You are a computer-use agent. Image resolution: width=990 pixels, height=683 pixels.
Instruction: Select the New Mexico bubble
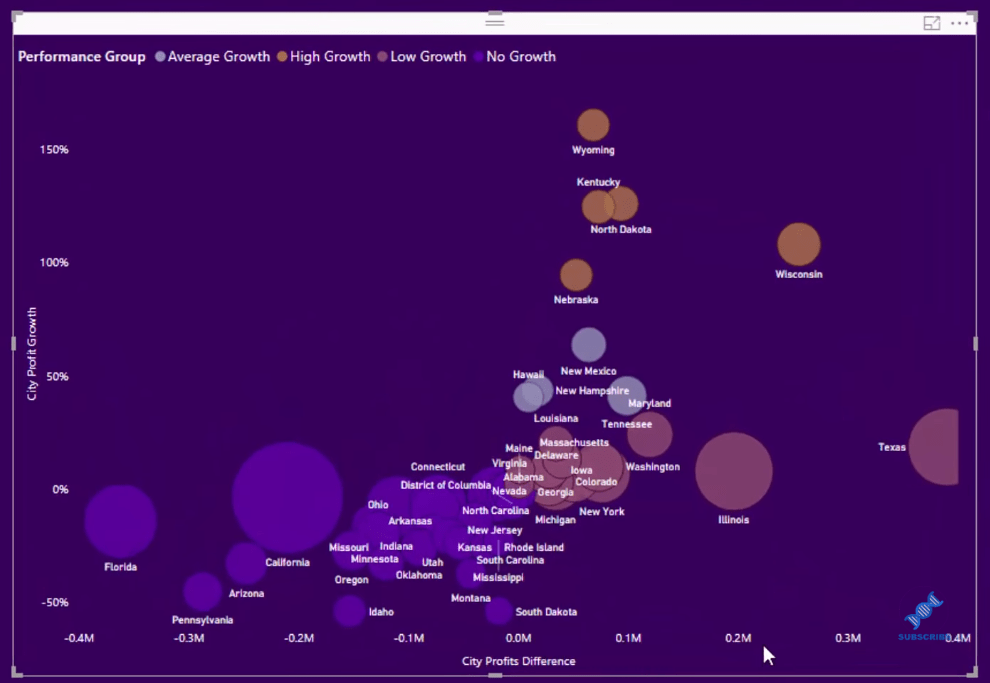pos(588,345)
